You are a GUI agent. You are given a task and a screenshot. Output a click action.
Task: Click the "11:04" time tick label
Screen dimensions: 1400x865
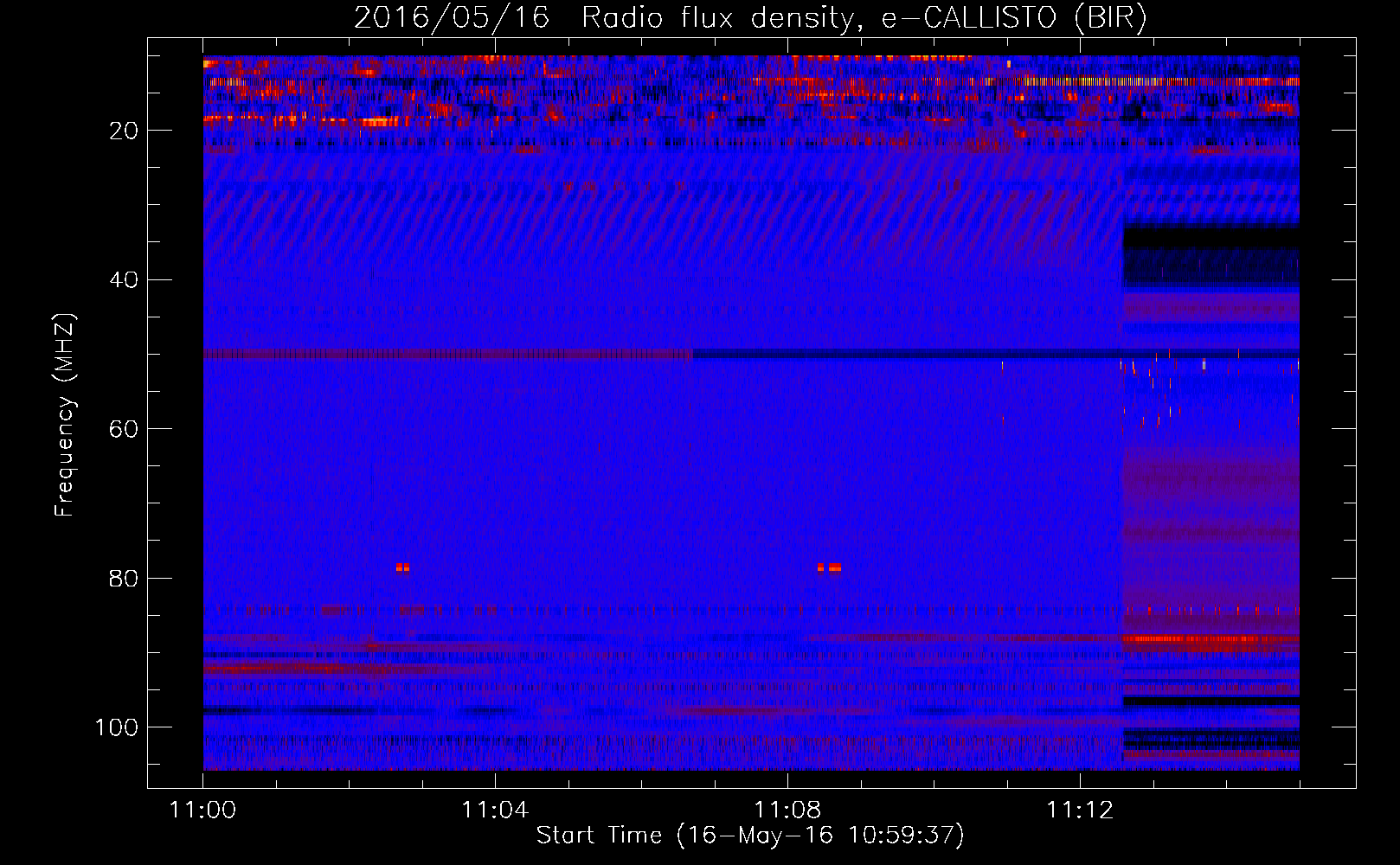495,811
